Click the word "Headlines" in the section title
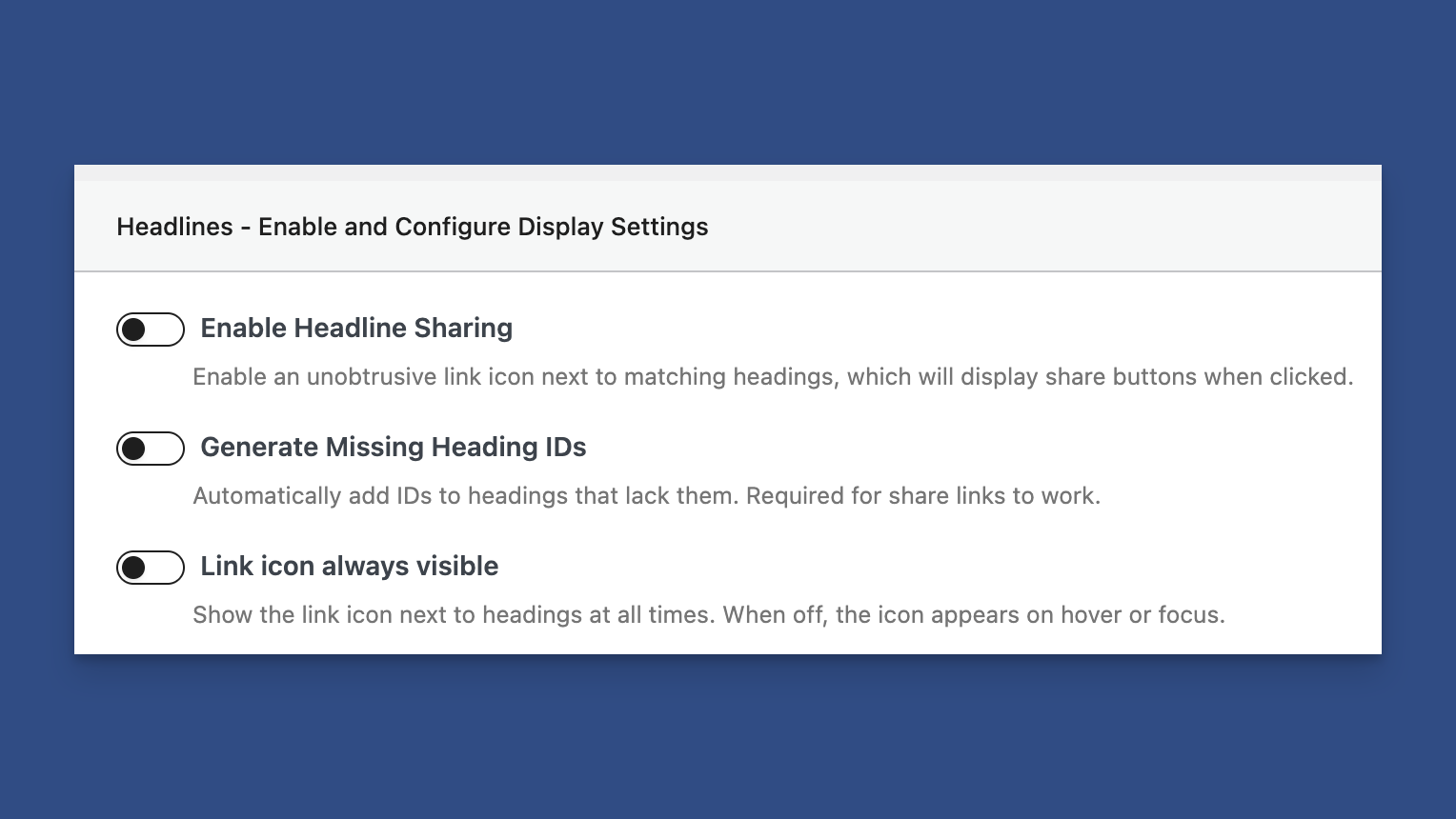 tap(174, 227)
